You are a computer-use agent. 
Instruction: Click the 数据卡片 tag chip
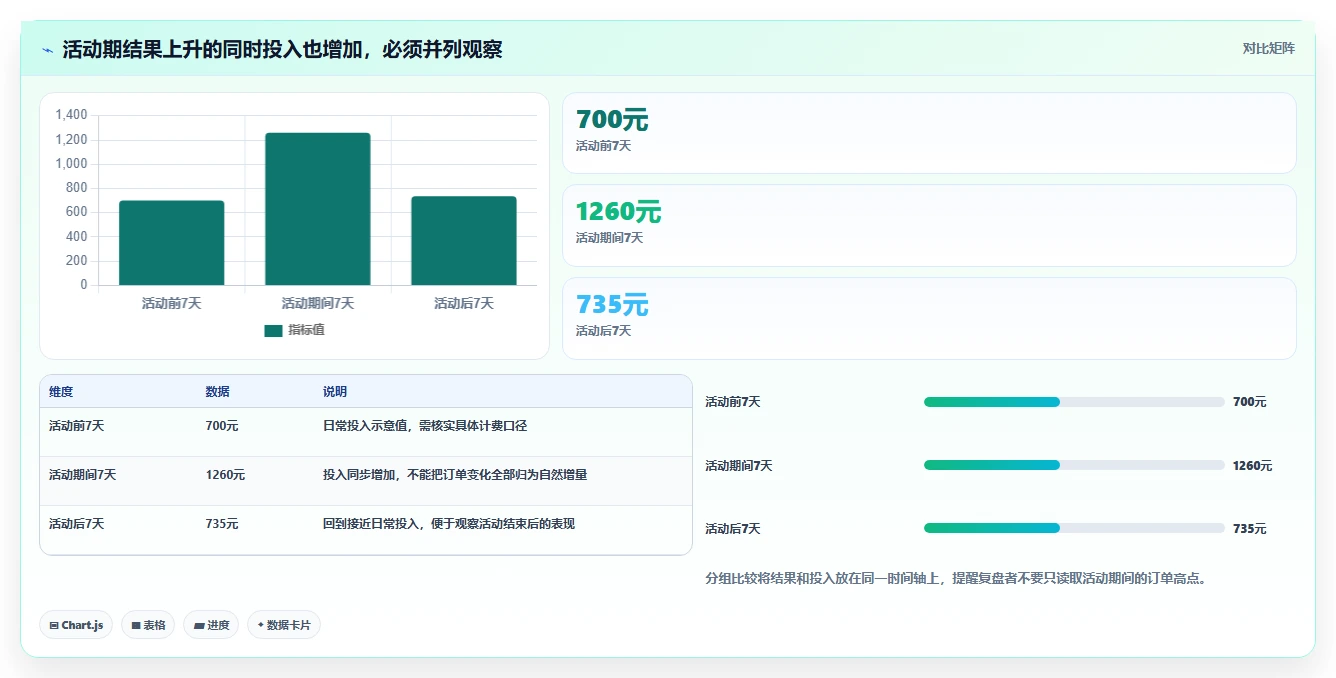(x=284, y=625)
